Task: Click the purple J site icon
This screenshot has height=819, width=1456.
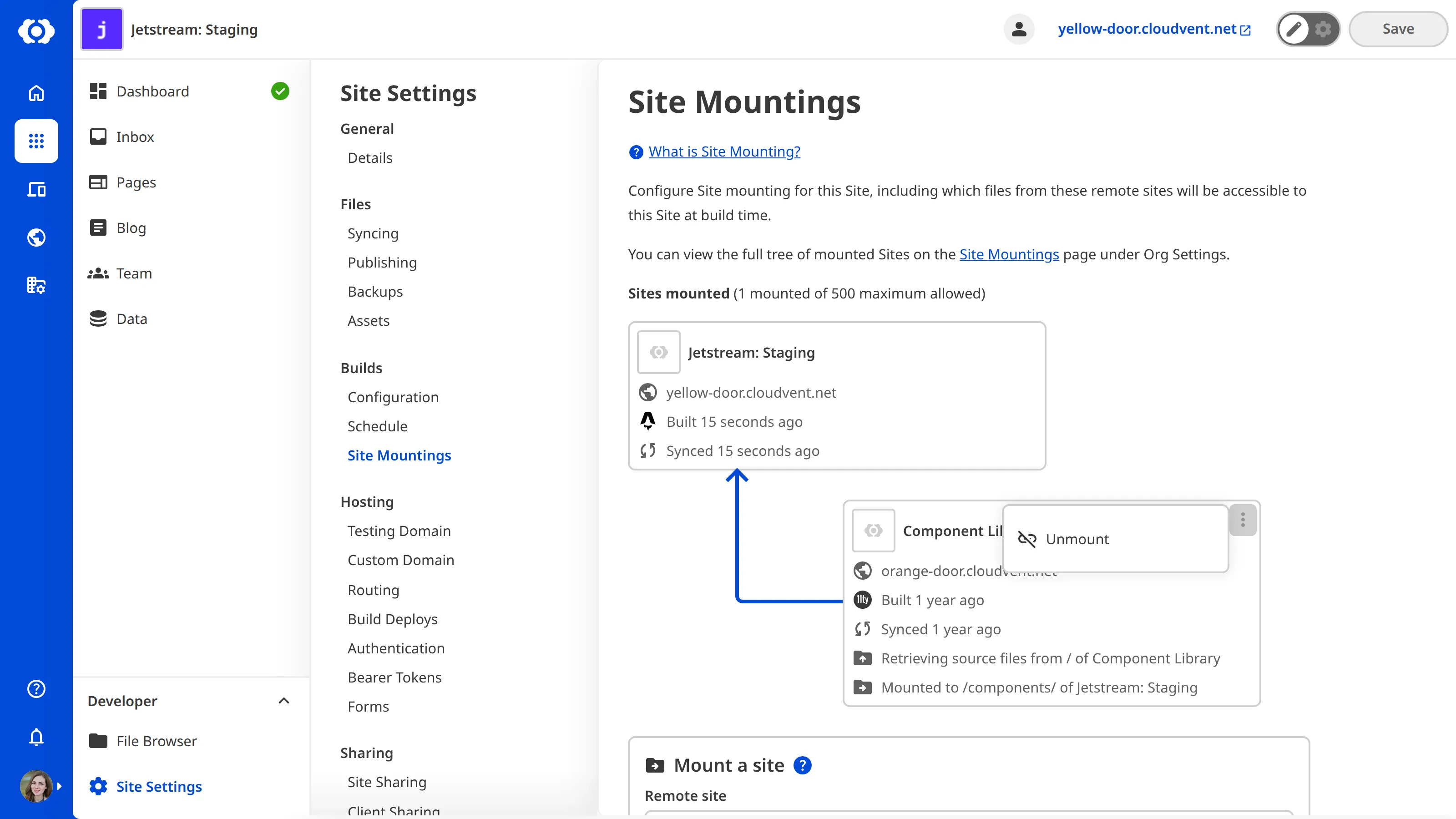Action: point(102,30)
